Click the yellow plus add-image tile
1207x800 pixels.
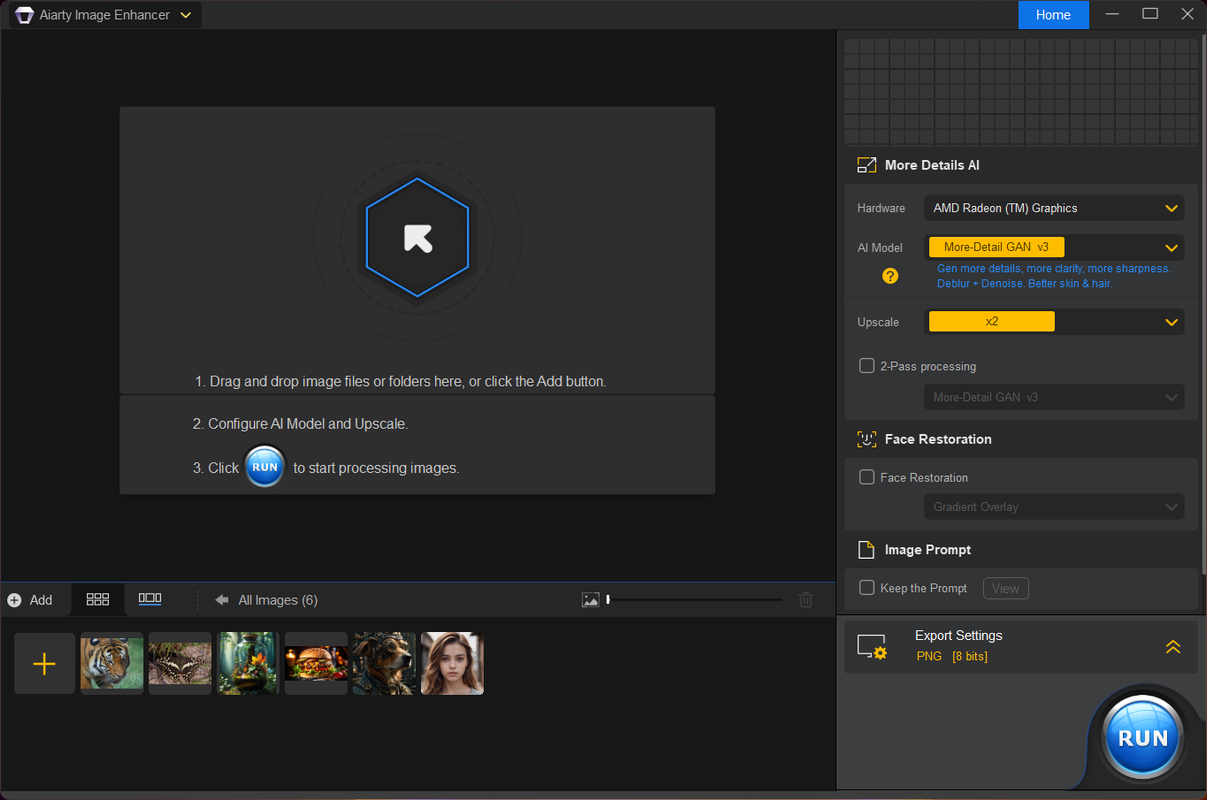44,663
